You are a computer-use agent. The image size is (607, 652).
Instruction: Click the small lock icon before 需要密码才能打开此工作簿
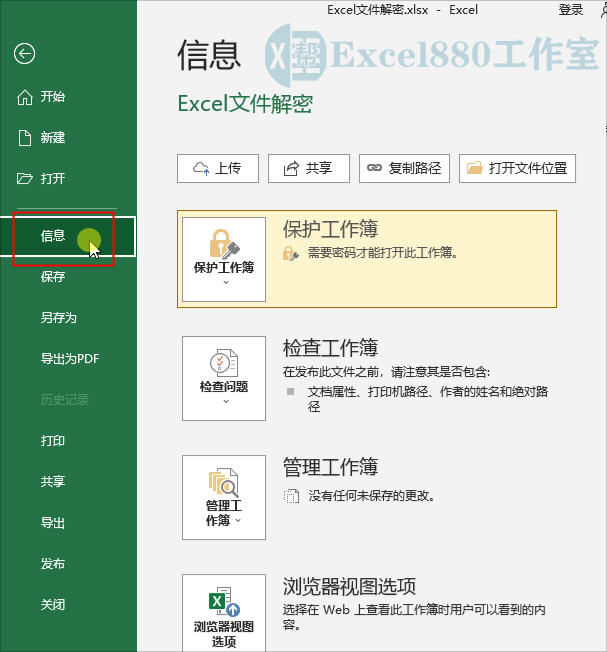point(291,253)
